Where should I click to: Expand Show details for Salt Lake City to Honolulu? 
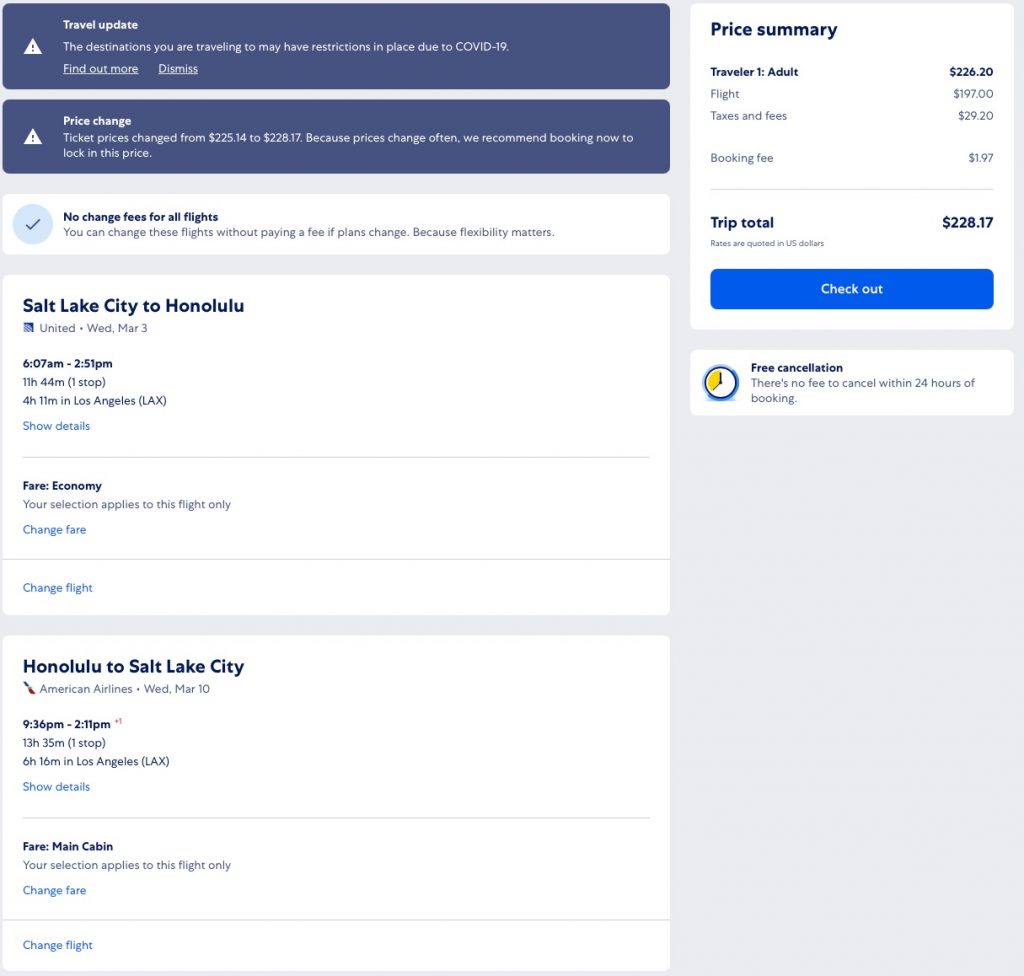(56, 426)
